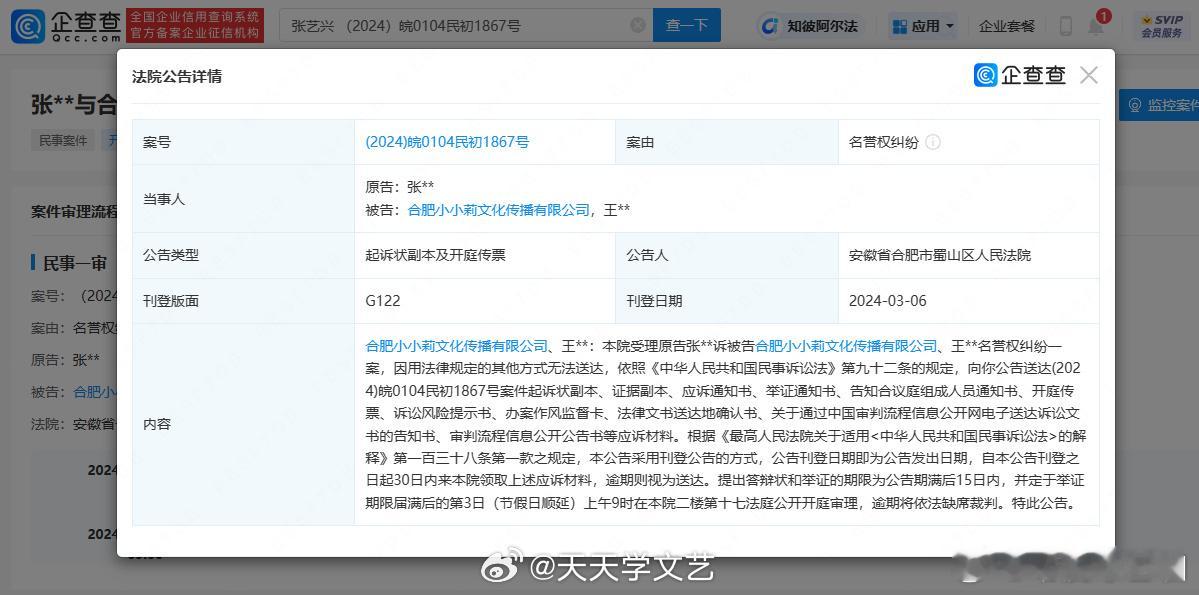Click the mobile phone icon in header

pyautogui.click(x=1065, y=26)
